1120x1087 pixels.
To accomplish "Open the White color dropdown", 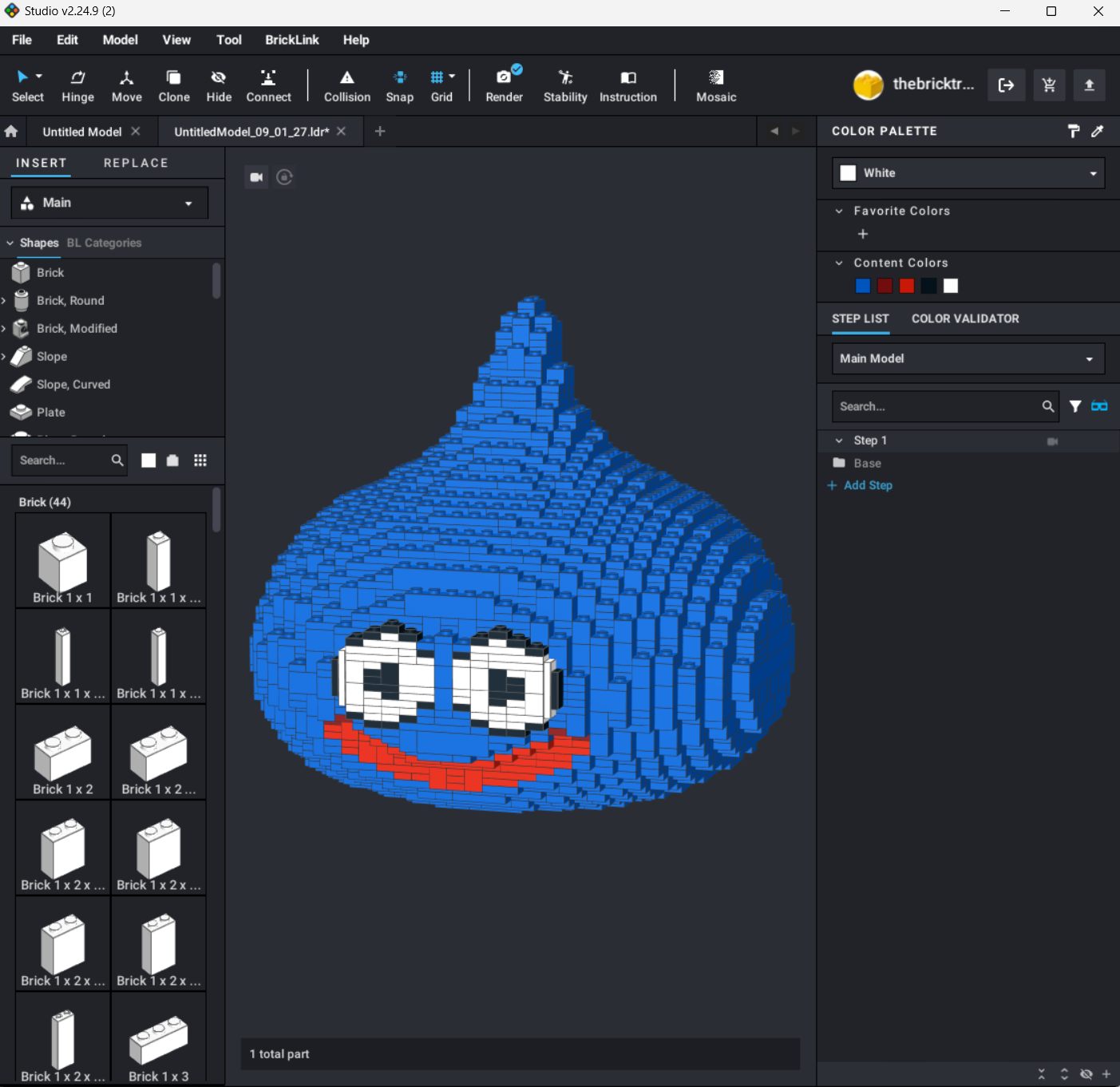I will (x=968, y=173).
